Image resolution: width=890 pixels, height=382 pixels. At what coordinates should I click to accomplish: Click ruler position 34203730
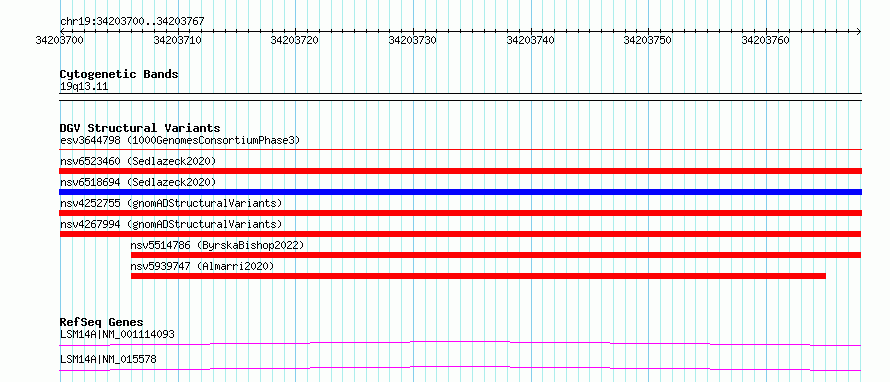click(x=413, y=41)
